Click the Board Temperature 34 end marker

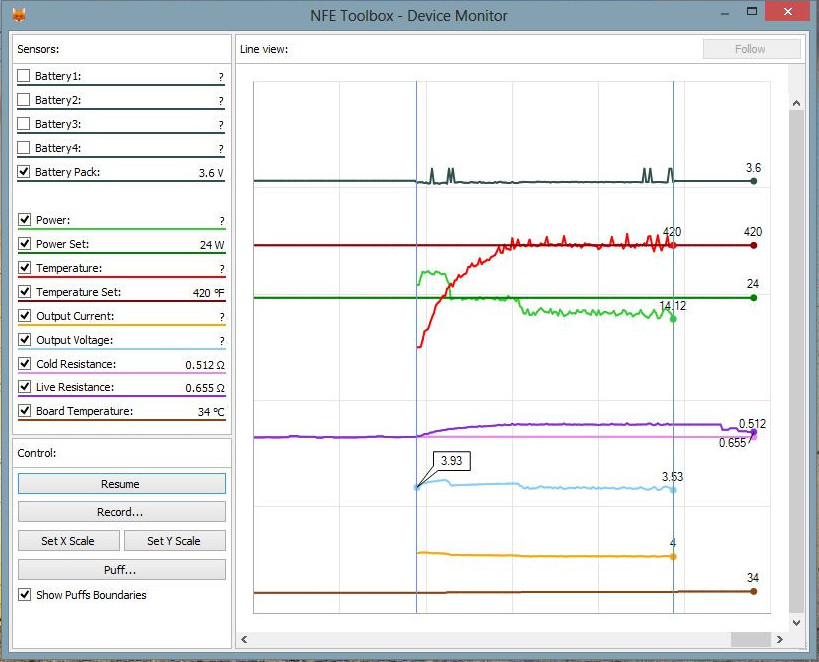pos(754,591)
